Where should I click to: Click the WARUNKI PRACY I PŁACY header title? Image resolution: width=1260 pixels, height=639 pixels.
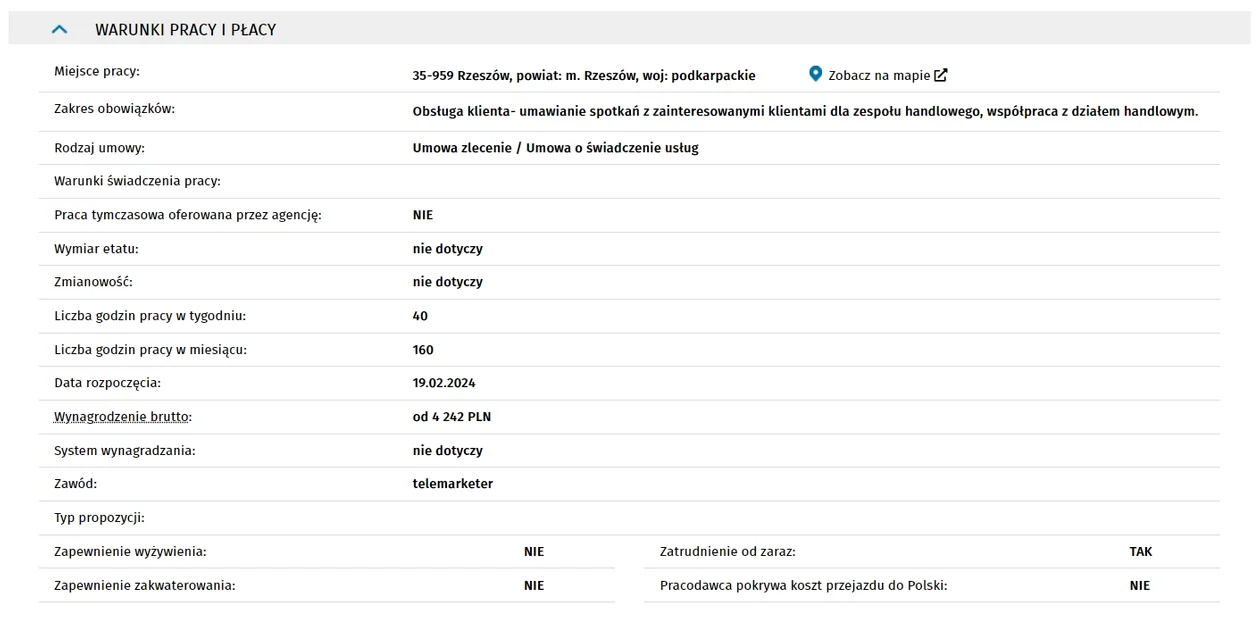click(x=185, y=30)
